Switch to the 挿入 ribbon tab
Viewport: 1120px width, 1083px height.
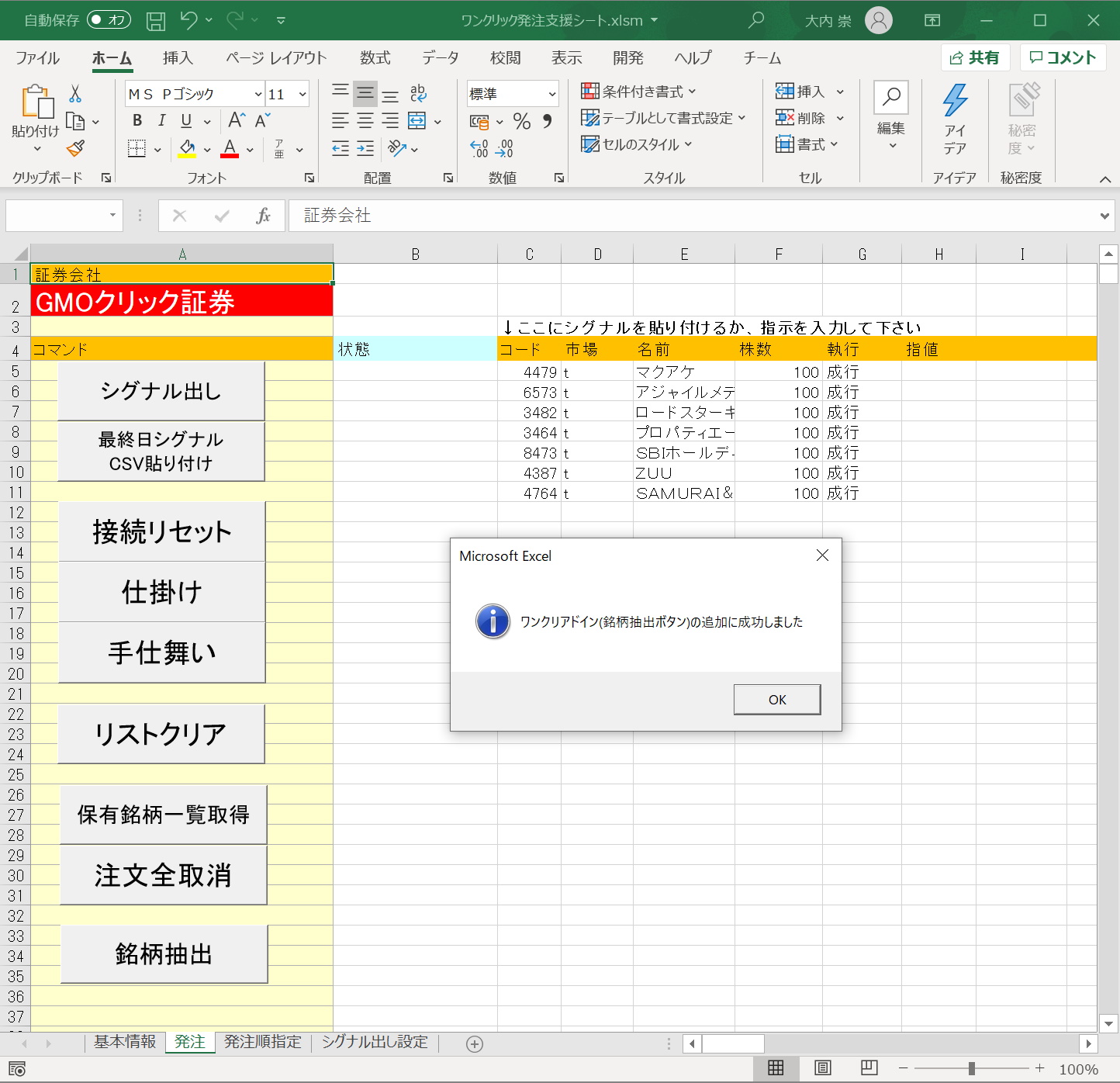click(178, 58)
